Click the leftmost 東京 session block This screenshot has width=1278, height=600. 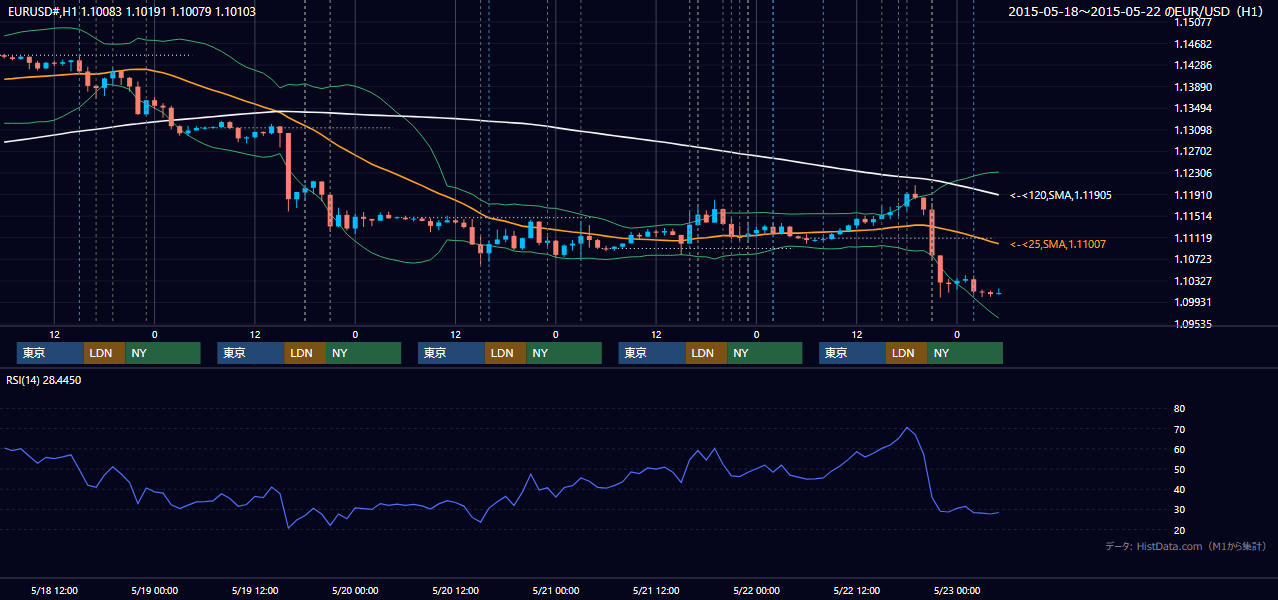[x=50, y=353]
